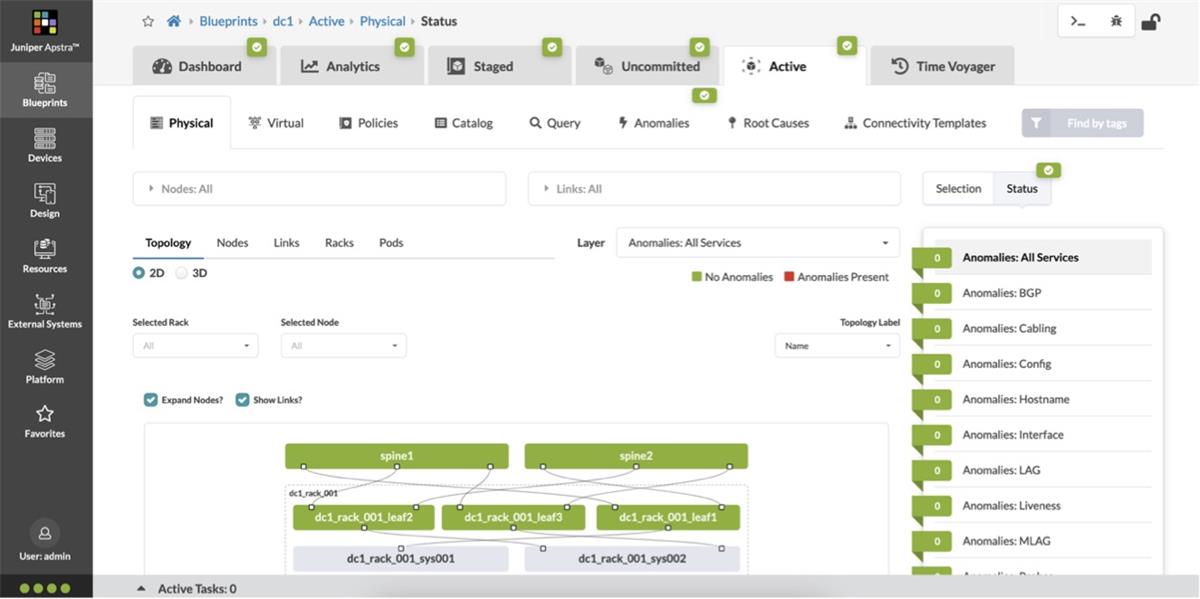Select Design from the left sidebar
The width and height of the screenshot is (1200, 599).
[44, 201]
